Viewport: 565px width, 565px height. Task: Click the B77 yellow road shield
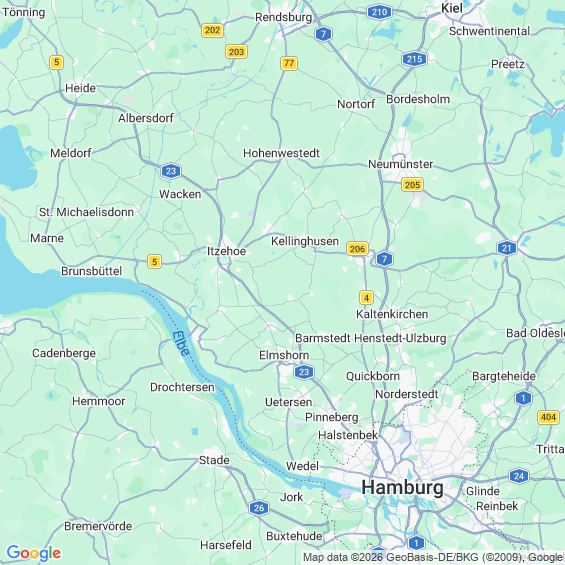tap(289, 63)
